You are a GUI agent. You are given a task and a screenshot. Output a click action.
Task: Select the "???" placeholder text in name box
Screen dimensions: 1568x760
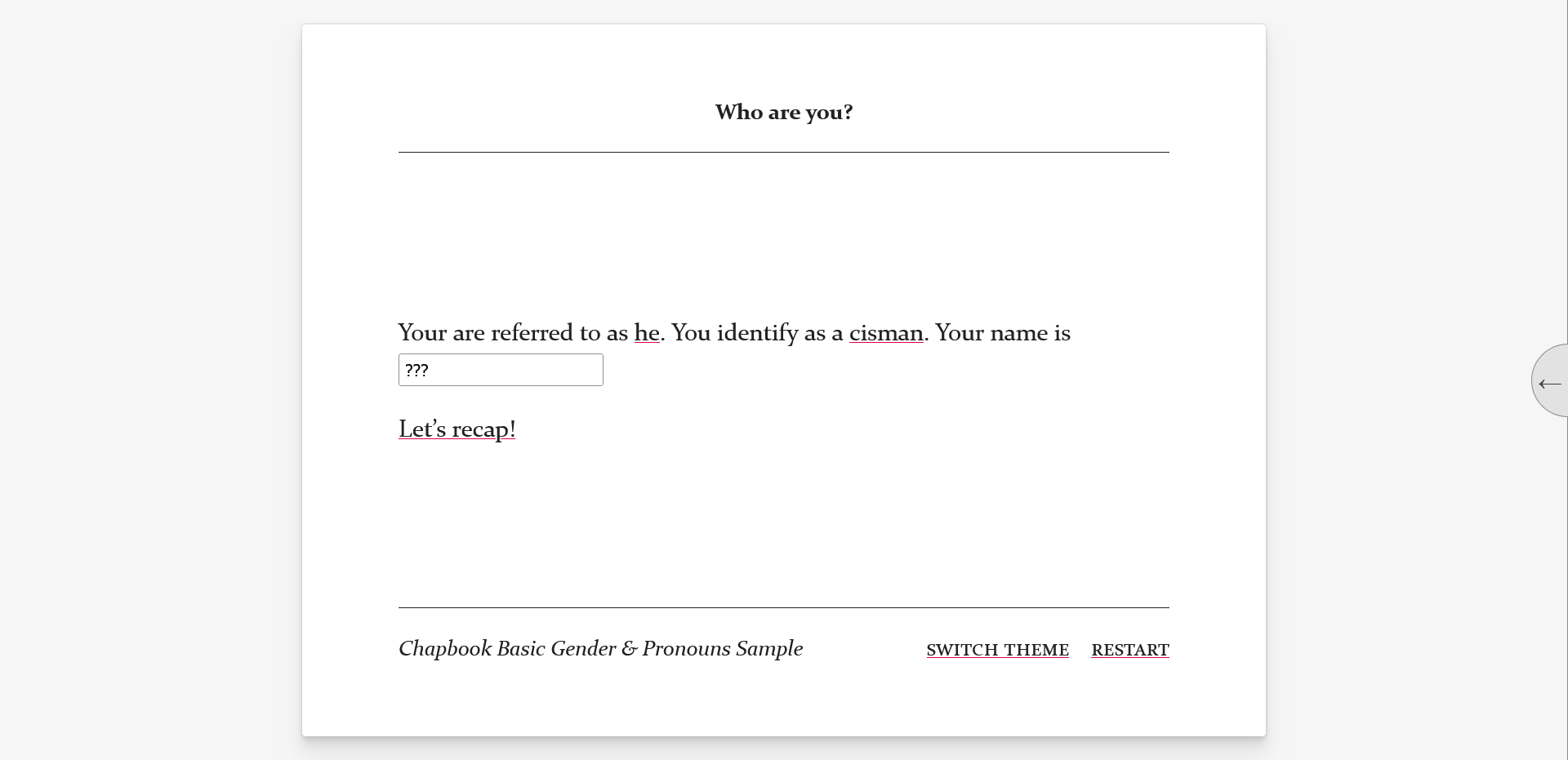[417, 371]
